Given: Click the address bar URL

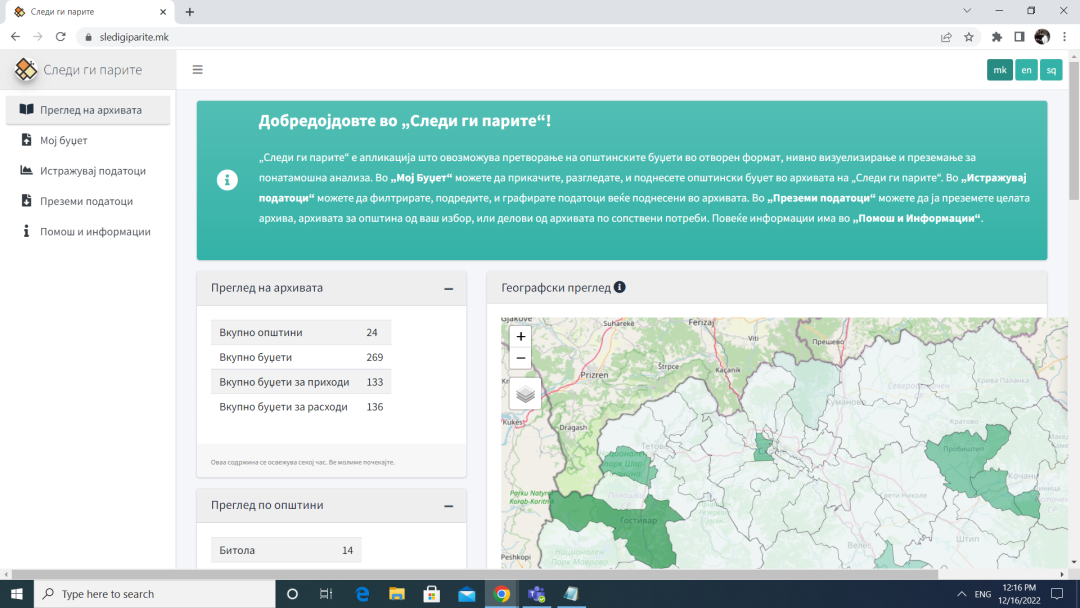Looking at the screenshot, I should (x=134, y=37).
